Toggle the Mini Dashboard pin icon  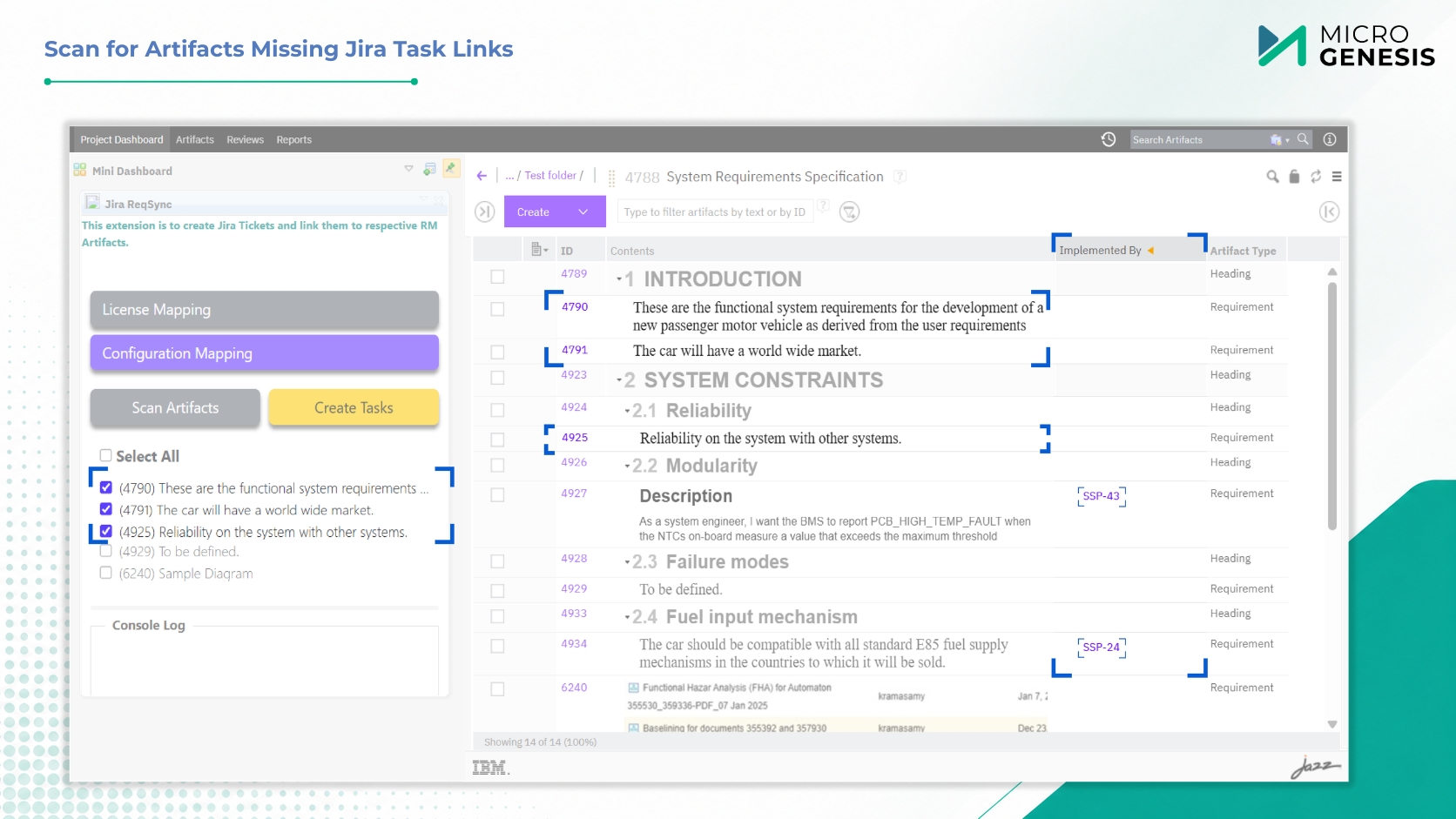coord(451,168)
